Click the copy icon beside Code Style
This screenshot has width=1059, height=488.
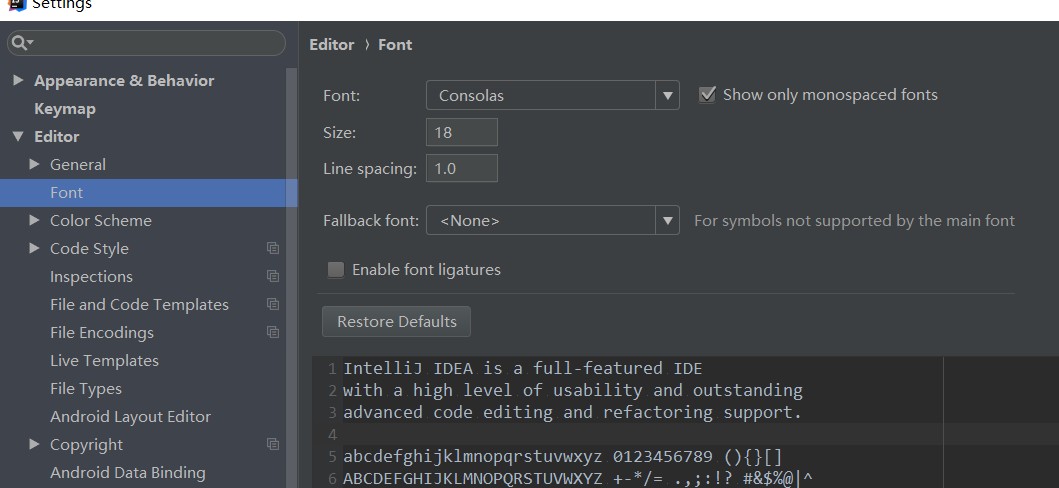pos(273,248)
